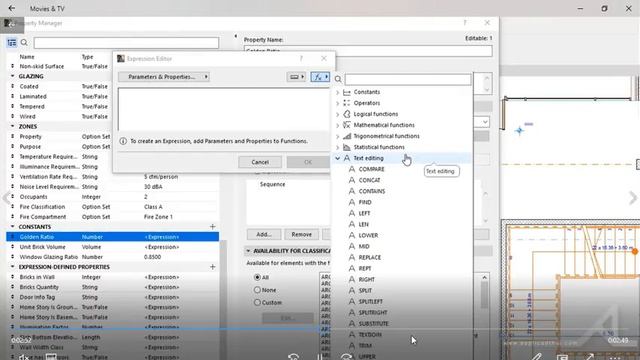Choose the COMPARE function
This screenshot has height=360, width=640.
(x=371, y=169)
